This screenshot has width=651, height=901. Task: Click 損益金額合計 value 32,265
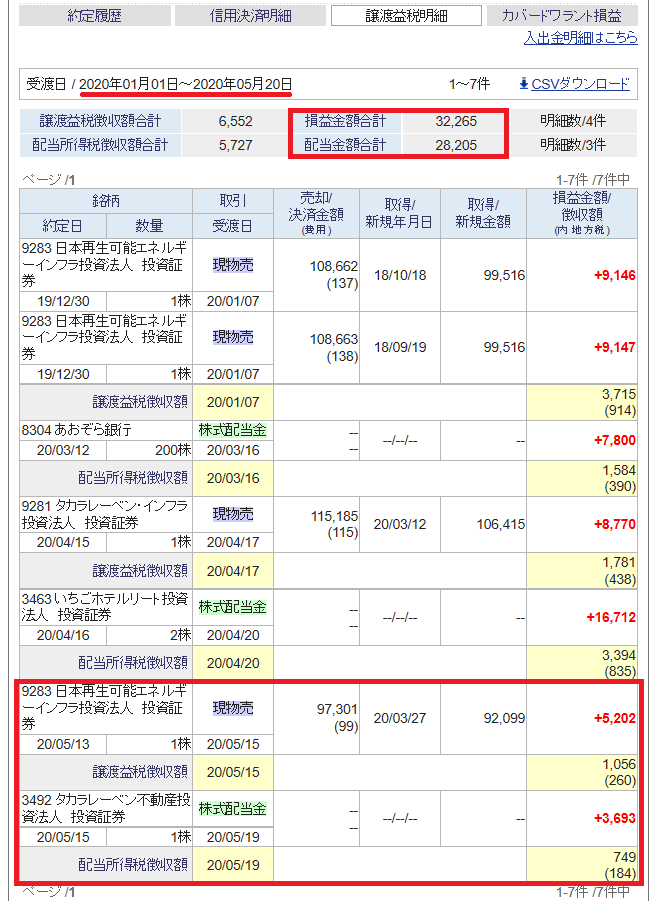[456, 121]
